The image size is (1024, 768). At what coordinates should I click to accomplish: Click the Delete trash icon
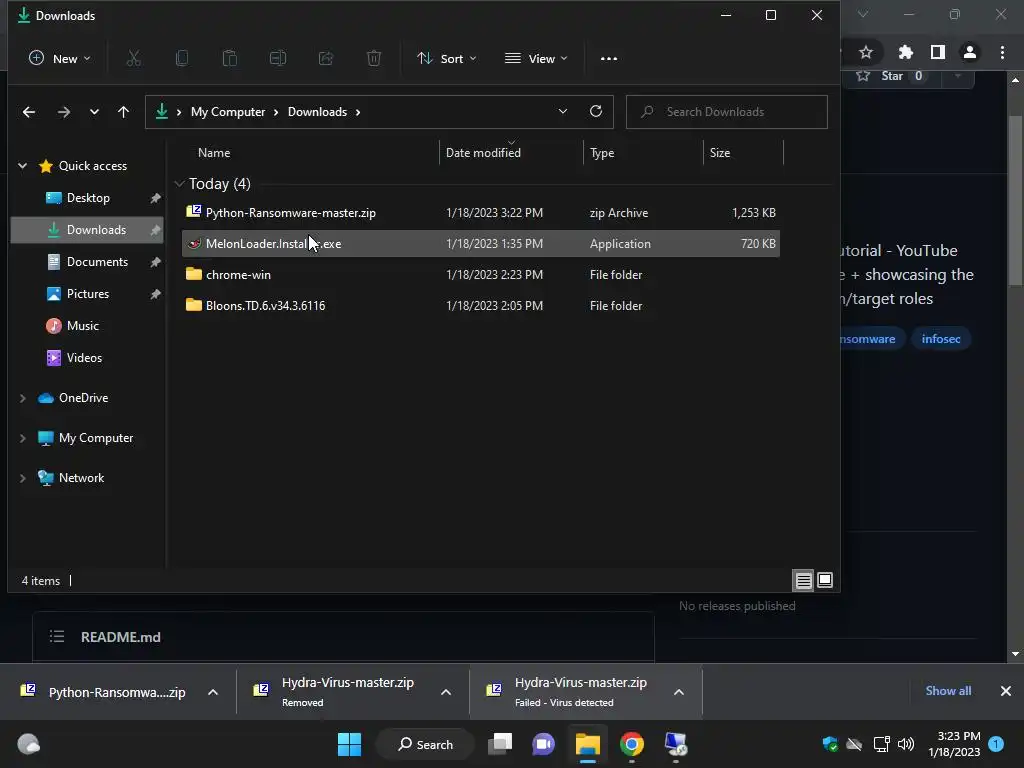pos(374,59)
